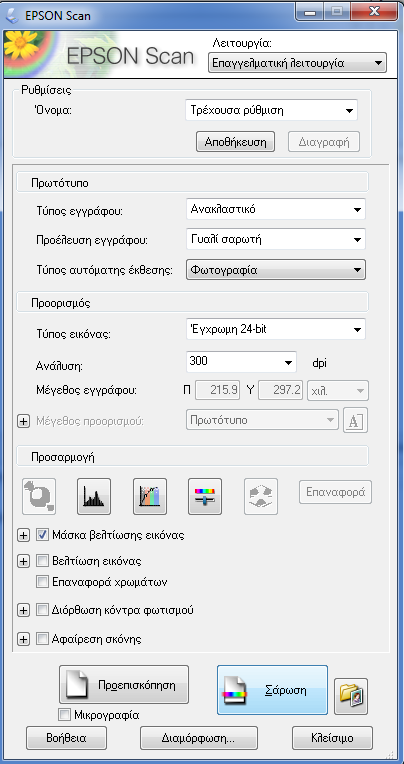Enable Επαναφορά χρωμάτων checkbox
The image size is (404, 764).
(x=42, y=581)
